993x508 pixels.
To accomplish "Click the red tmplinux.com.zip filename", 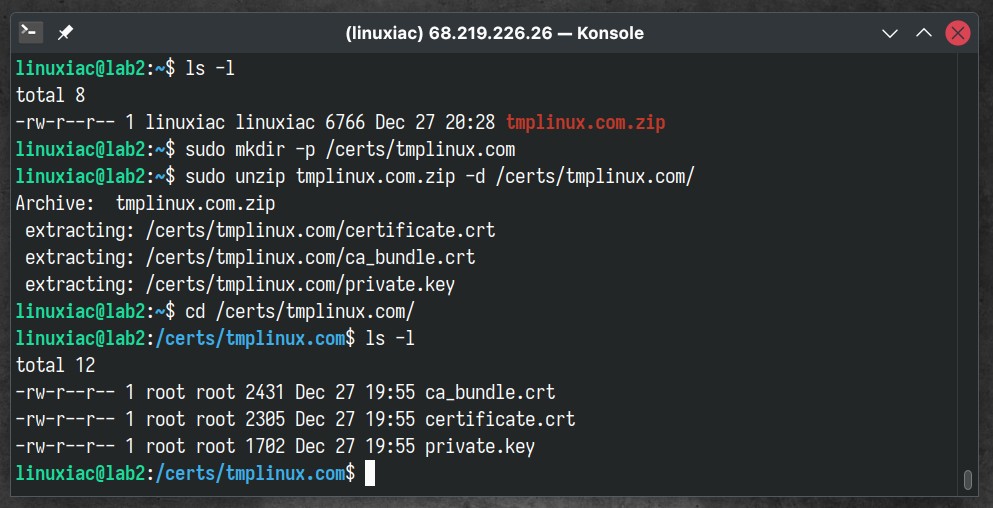I will click(x=585, y=122).
